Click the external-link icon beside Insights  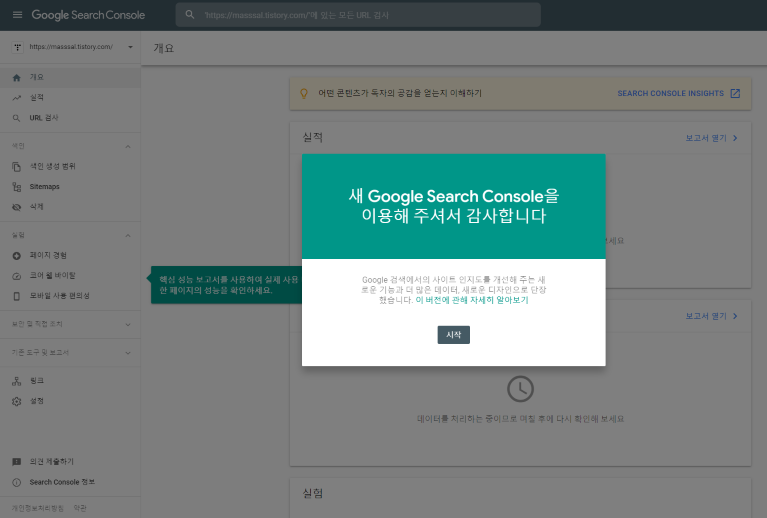(x=735, y=93)
